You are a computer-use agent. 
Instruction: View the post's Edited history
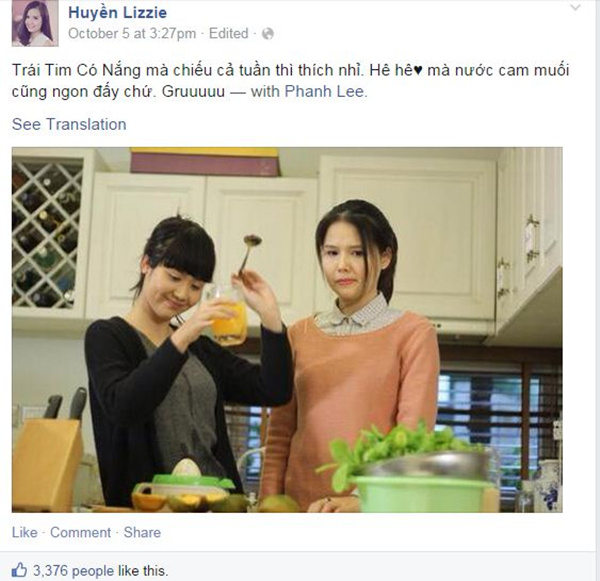pos(228,34)
